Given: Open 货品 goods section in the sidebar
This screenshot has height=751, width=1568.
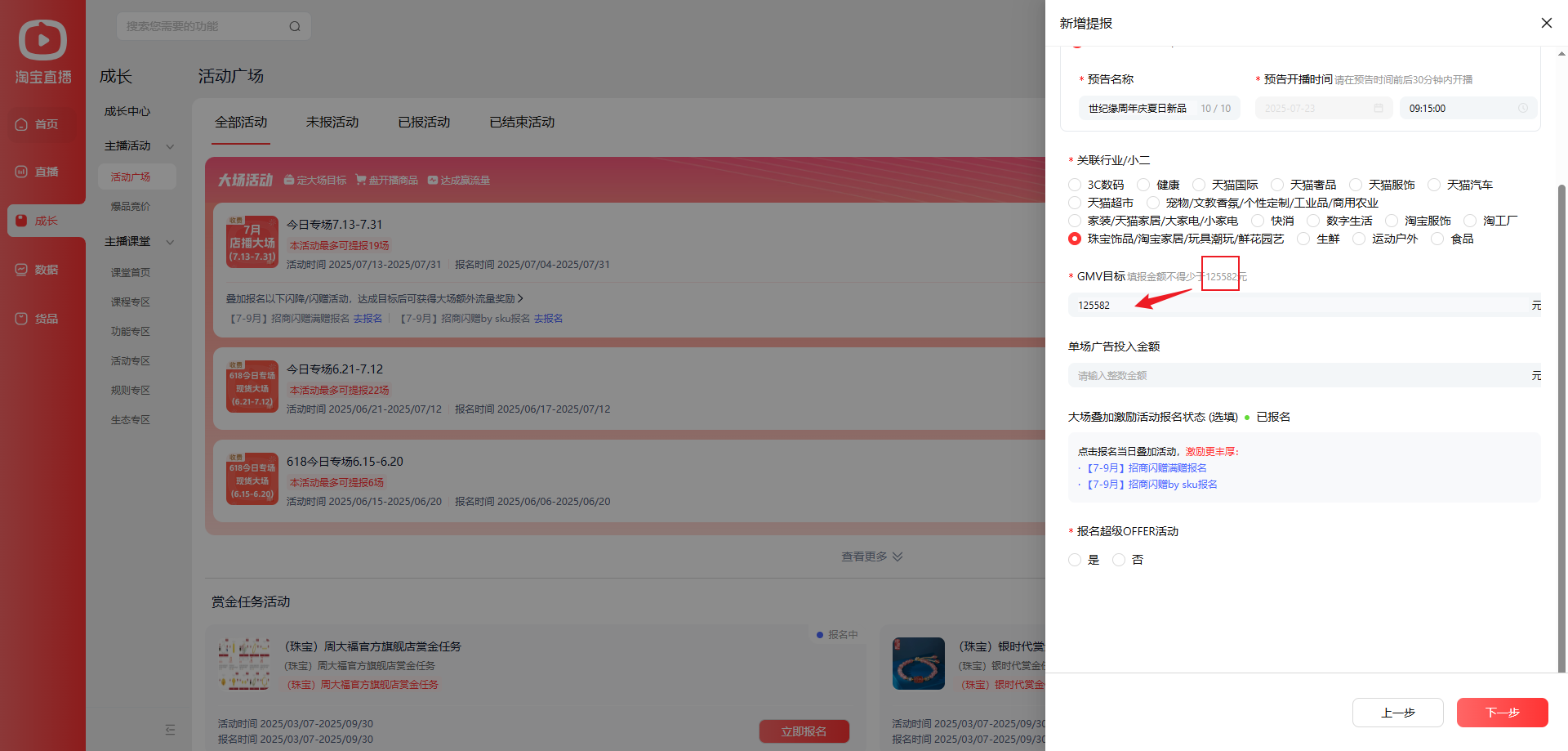Looking at the screenshot, I should pos(46,319).
